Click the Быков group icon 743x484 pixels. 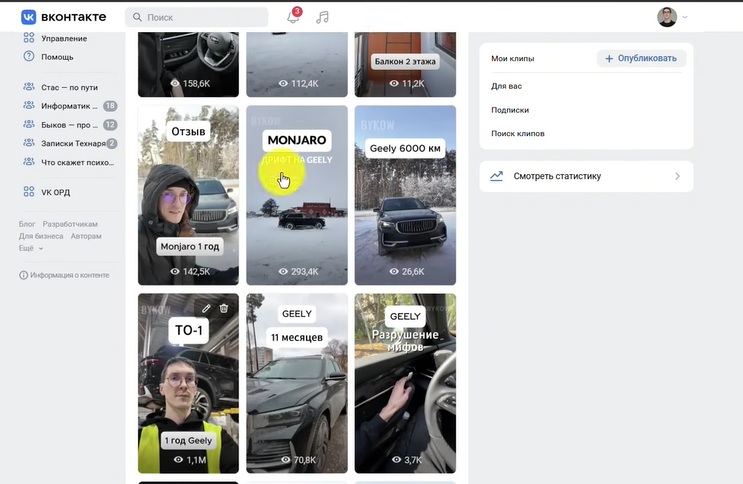pyautogui.click(x=29, y=124)
